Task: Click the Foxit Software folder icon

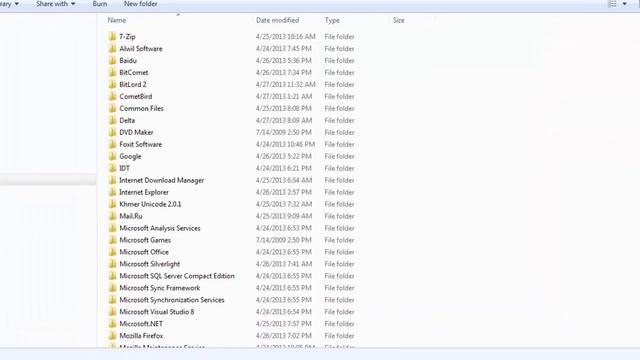Action: (112, 144)
